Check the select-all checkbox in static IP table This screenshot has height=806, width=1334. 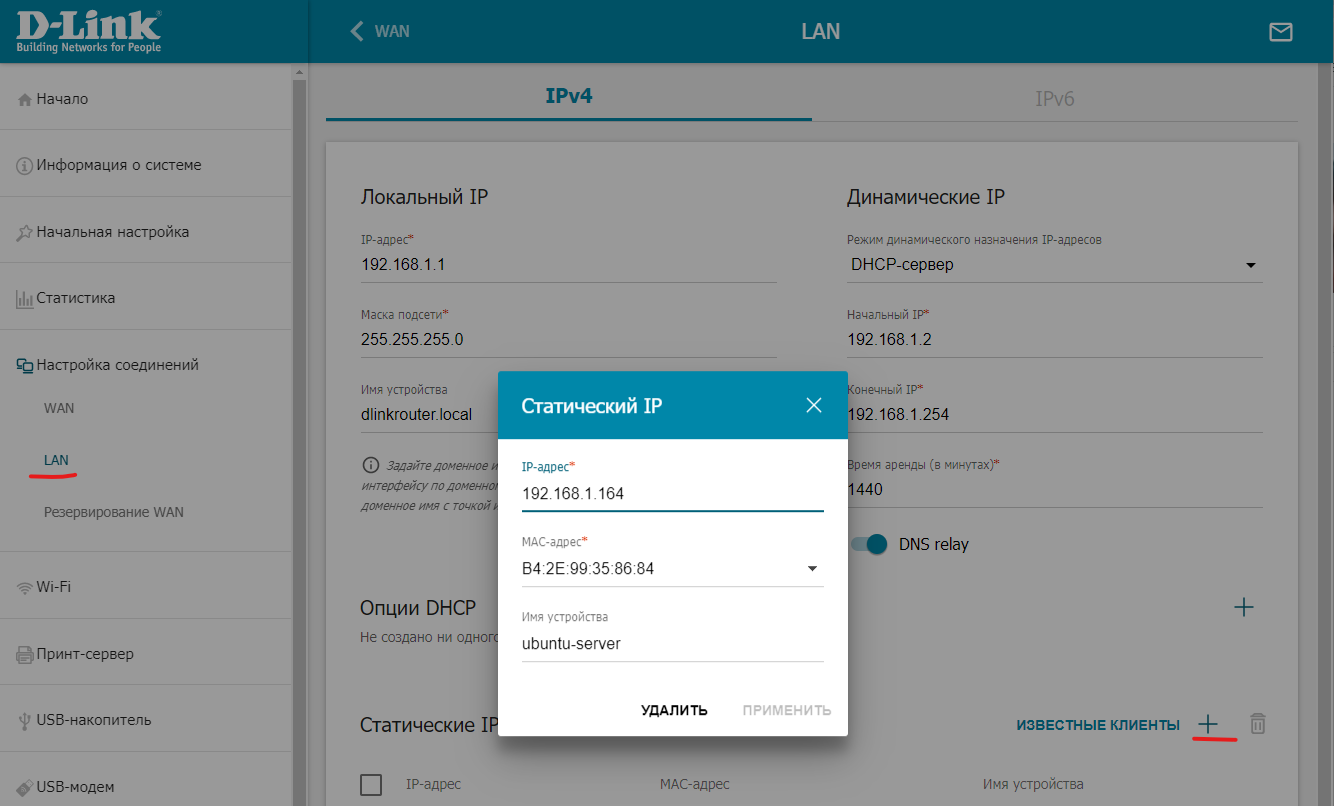pyautogui.click(x=371, y=784)
